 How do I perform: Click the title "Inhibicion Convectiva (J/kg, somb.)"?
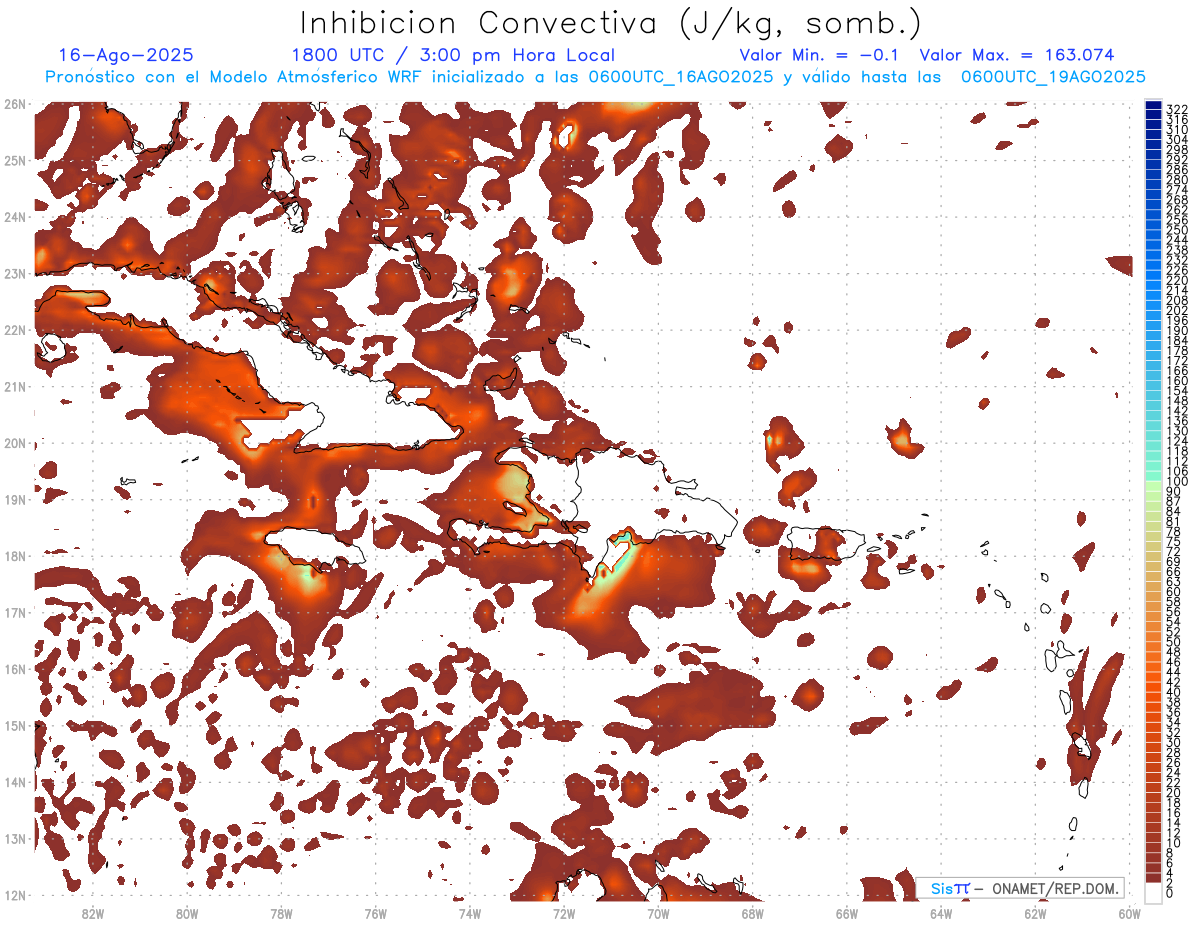609,23
